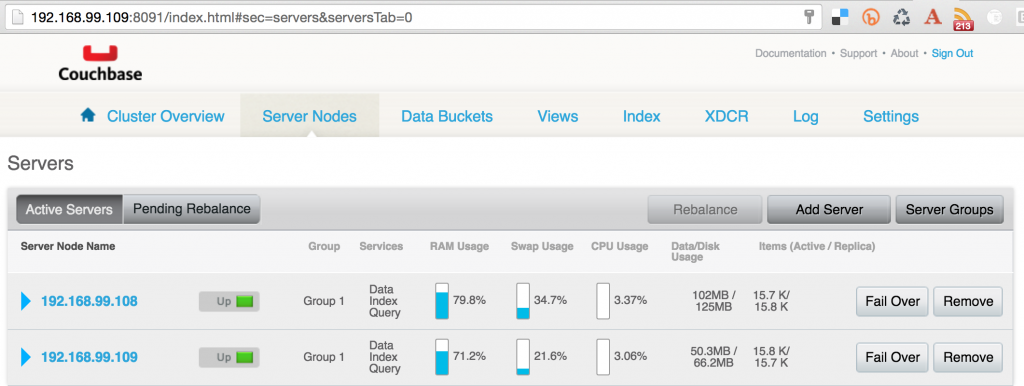Open Server Groups
Image resolution: width=1024 pixels, height=386 pixels.
pyautogui.click(x=950, y=210)
